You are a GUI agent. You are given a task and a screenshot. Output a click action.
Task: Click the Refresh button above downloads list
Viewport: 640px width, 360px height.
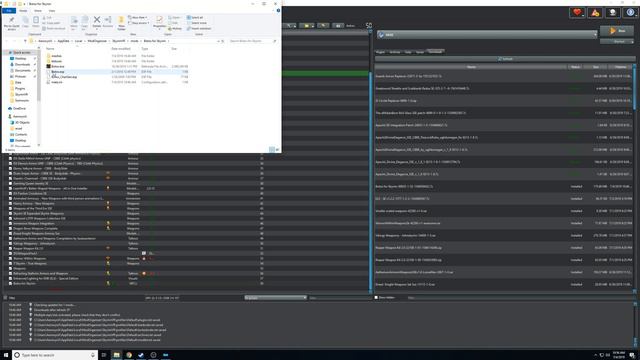[505, 59]
